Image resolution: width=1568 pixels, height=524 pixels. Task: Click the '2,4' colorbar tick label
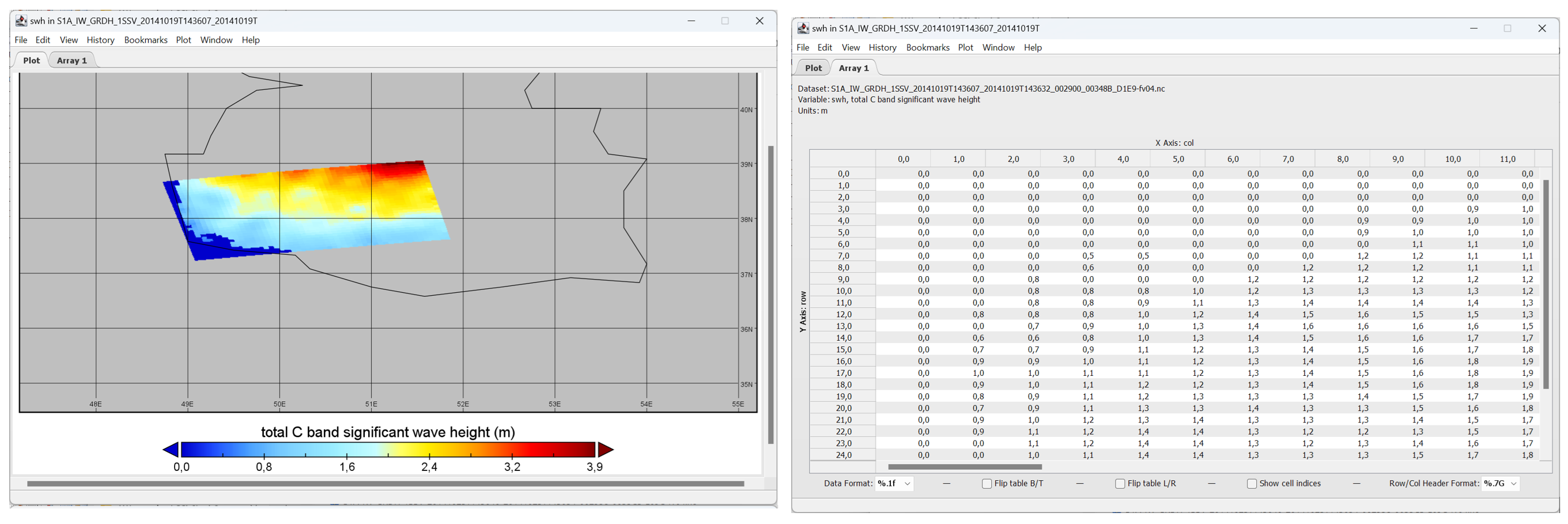[430, 467]
